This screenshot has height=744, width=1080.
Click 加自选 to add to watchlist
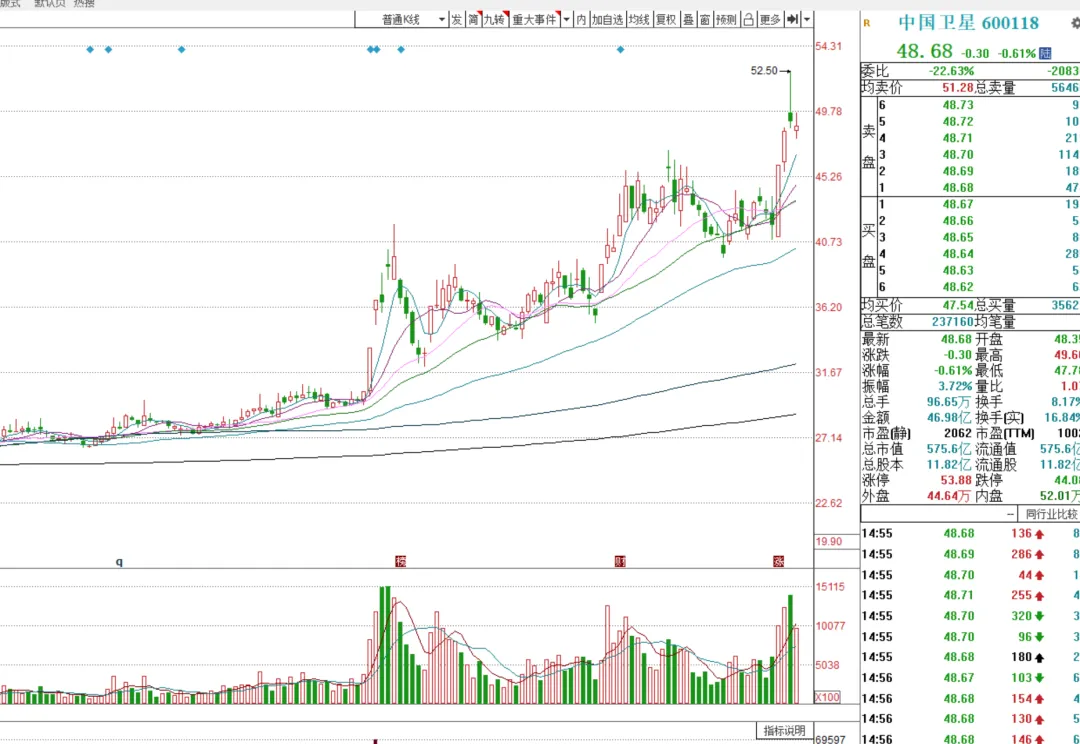click(x=607, y=19)
